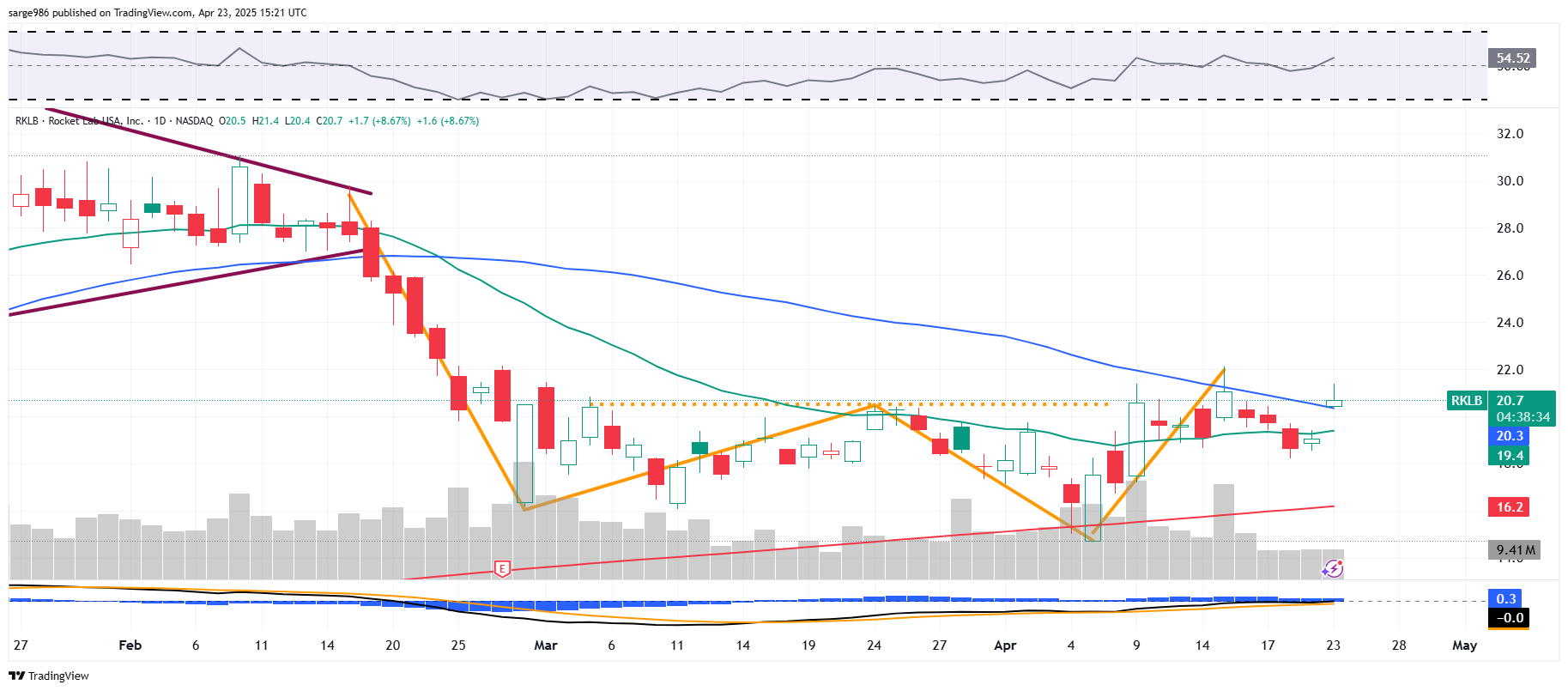Click the purple lightning bolt icon
The image size is (1568, 691).
(x=1332, y=568)
